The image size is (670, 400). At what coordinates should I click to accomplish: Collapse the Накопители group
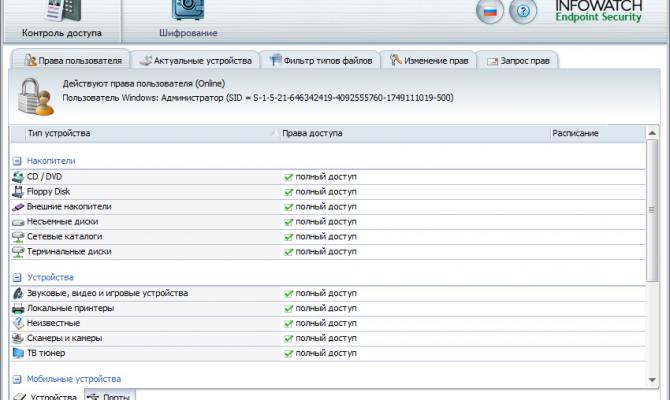click(x=17, y=161)
